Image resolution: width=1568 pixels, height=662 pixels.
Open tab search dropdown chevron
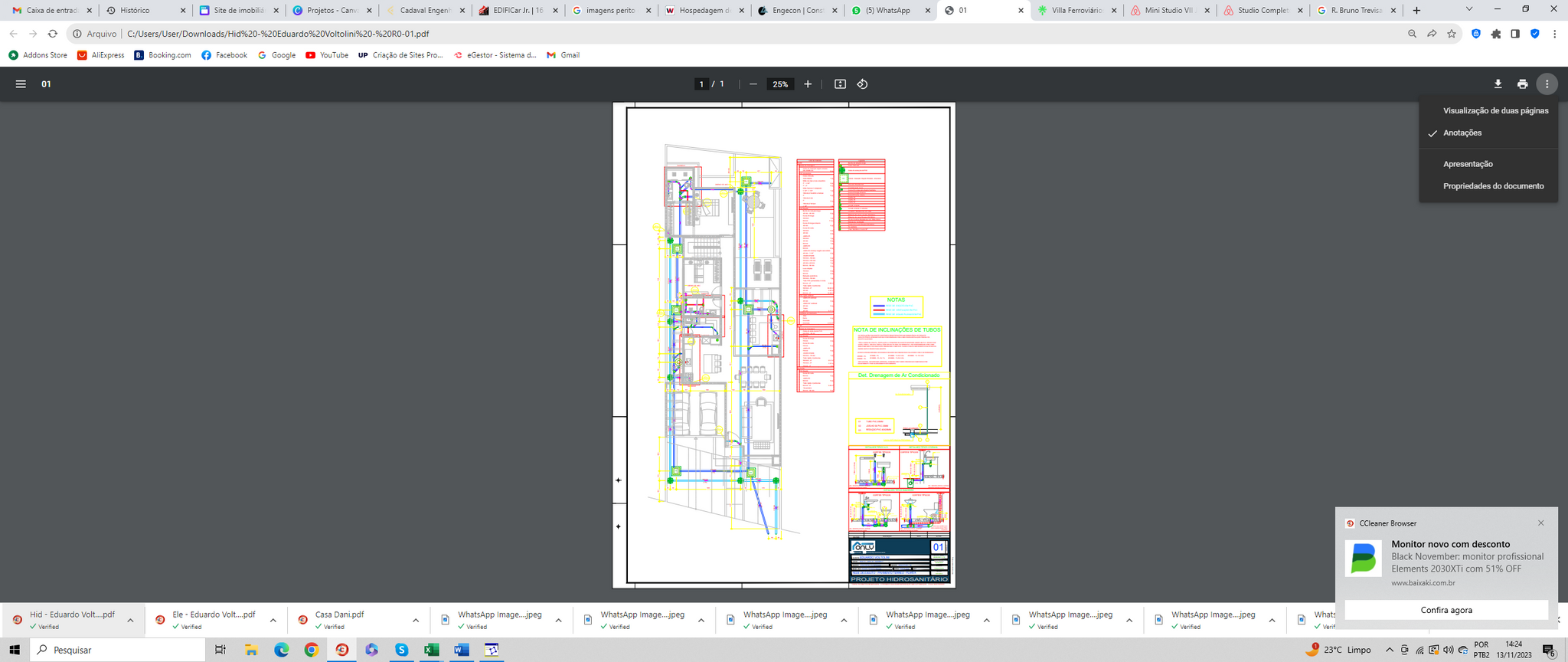coord(1468,10)
